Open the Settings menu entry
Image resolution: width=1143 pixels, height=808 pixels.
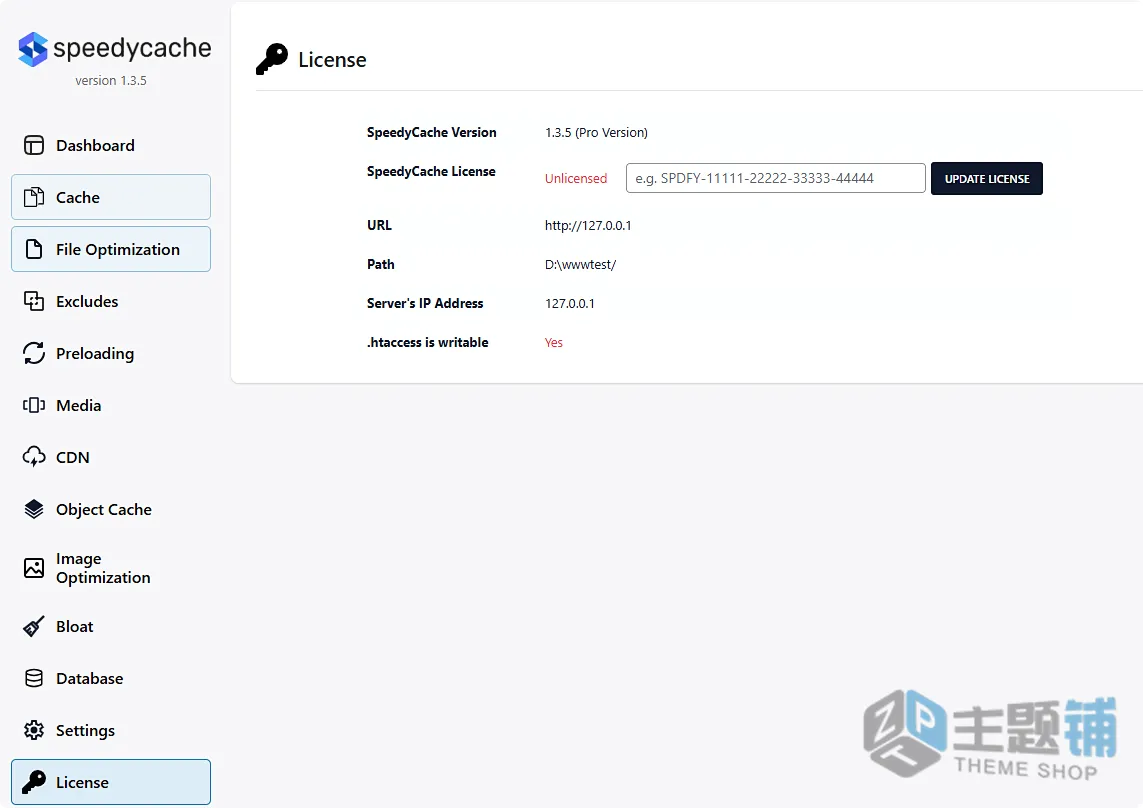point(111,730)
